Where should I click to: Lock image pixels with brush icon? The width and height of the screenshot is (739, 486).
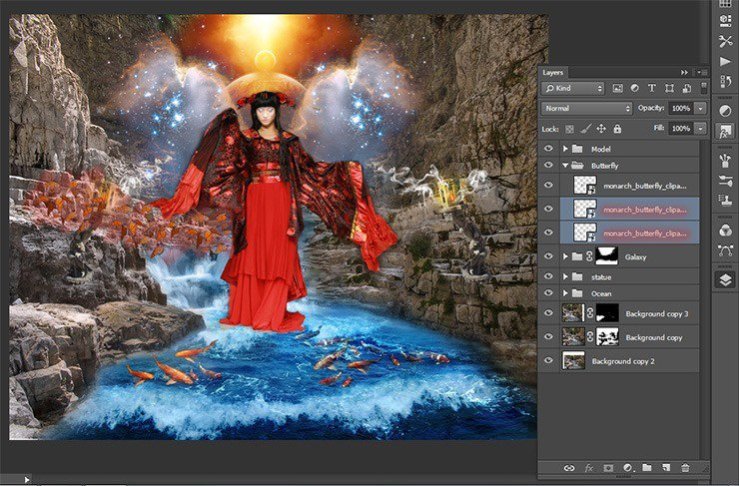tap(585, 129)
